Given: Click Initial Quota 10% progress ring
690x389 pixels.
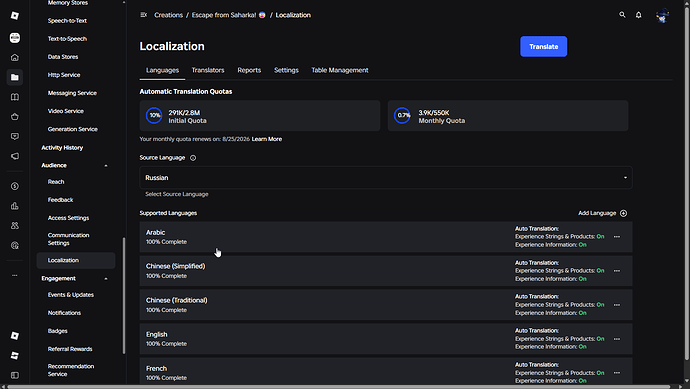Looking at the screenshot, I should click(154, 116).
